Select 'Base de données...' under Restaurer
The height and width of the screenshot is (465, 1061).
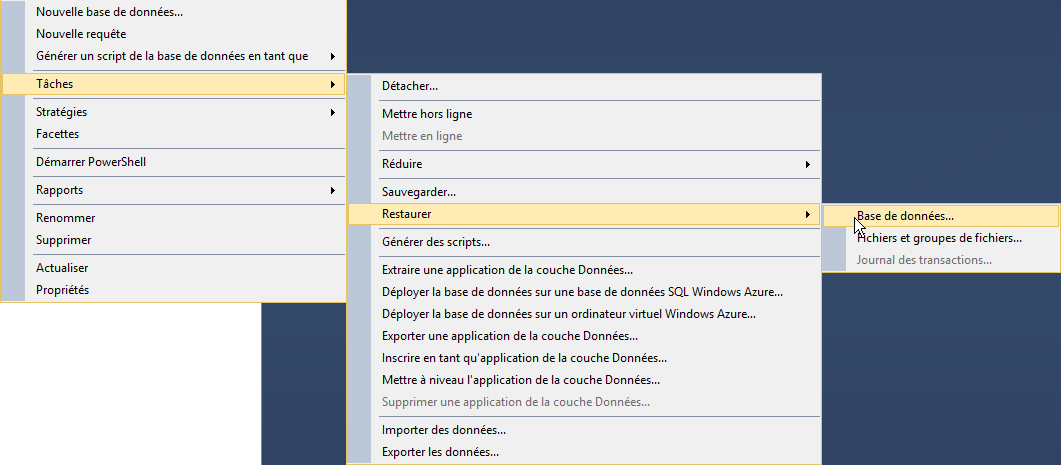click(905, 215)
